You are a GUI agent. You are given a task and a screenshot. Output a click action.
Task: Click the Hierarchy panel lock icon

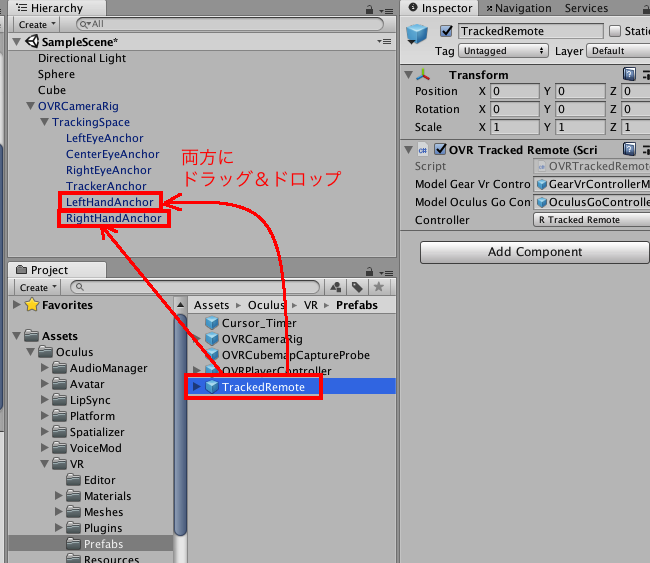click(369, 10)
